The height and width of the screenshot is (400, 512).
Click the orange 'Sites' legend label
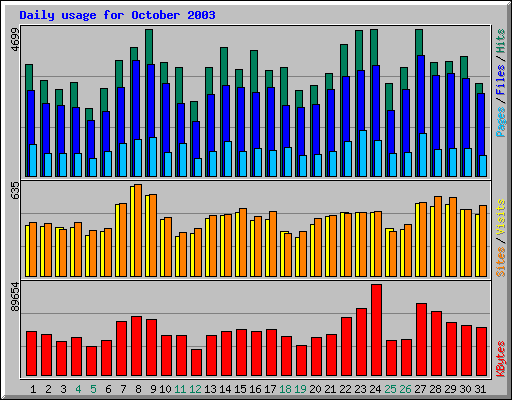click(x=501, y=262)
